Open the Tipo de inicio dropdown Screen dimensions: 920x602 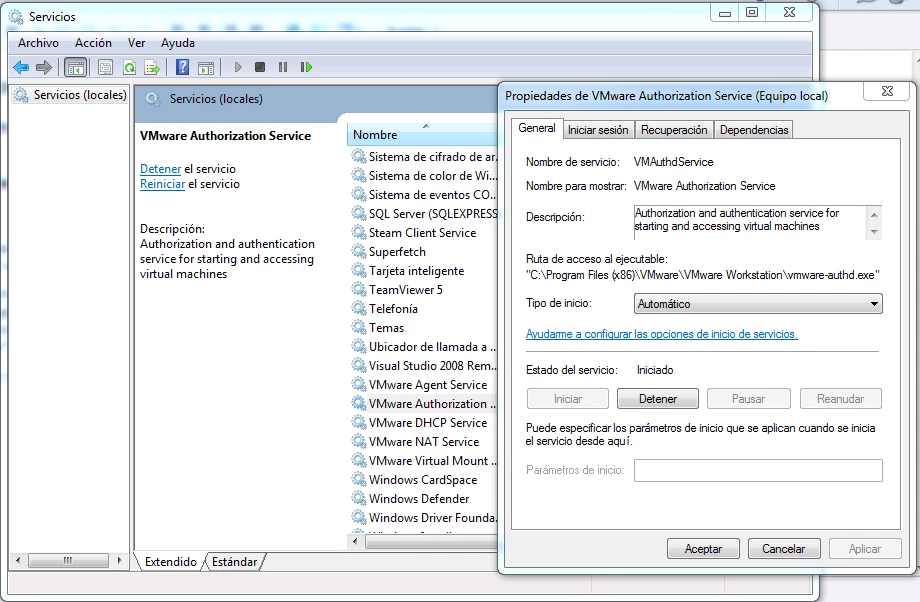pyautogui.click(x=758, y=304)
